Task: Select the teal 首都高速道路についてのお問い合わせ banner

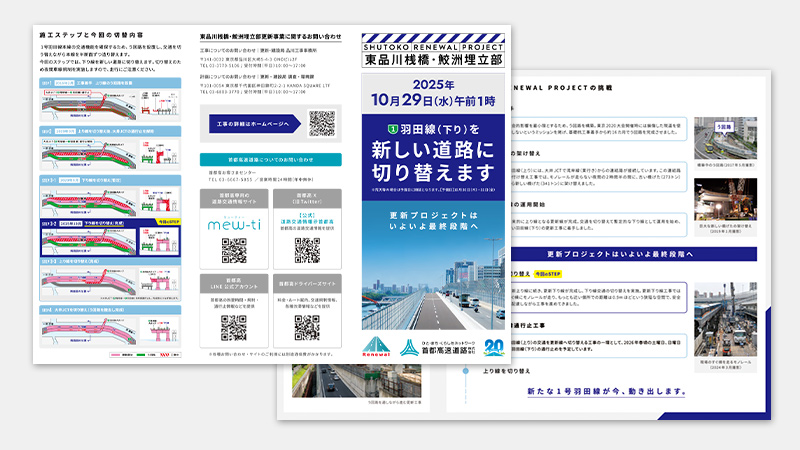Action: tap(270, 159)
